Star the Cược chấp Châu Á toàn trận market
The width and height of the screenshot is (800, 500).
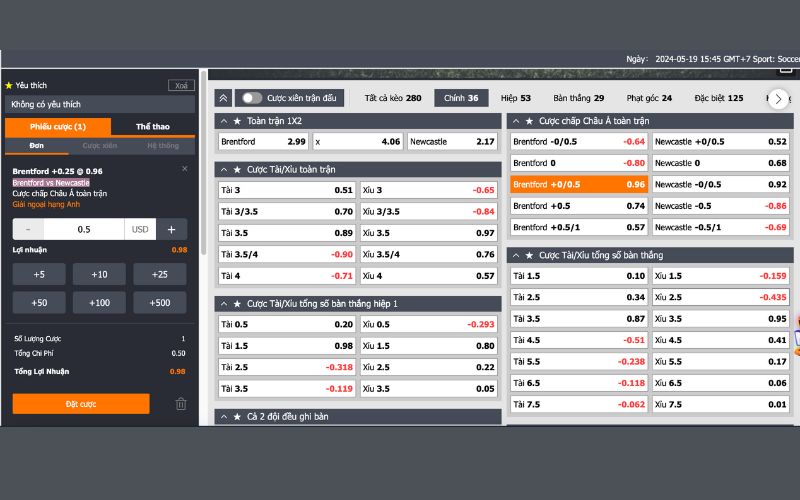click(529, 121)
